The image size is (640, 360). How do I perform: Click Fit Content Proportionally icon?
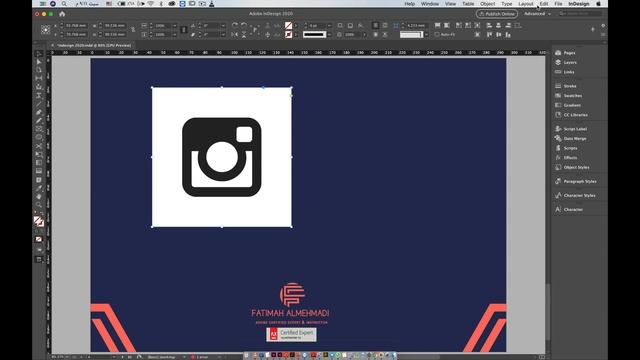pyautogui.click(x=447, y=25)
